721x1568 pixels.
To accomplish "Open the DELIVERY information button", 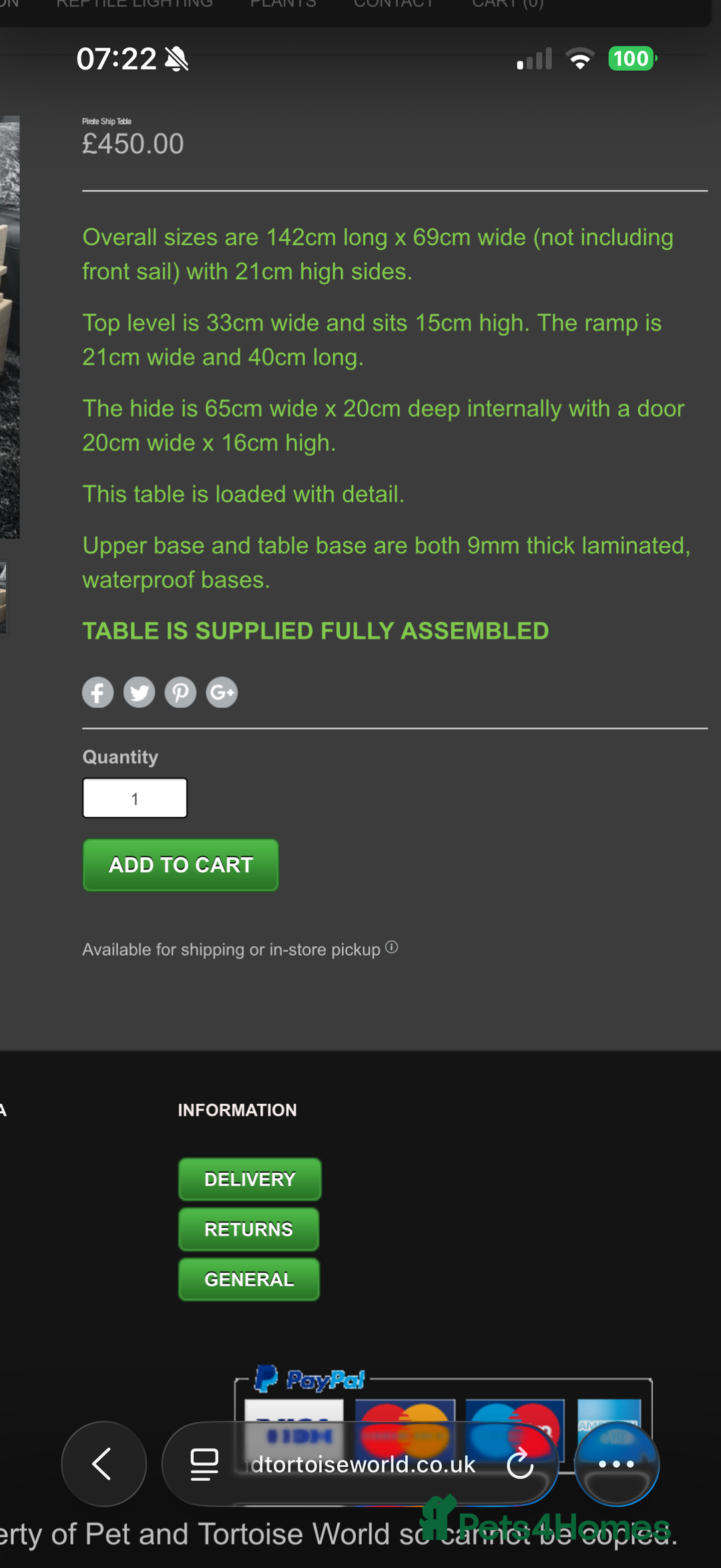I will click(x=250, y=1179).
